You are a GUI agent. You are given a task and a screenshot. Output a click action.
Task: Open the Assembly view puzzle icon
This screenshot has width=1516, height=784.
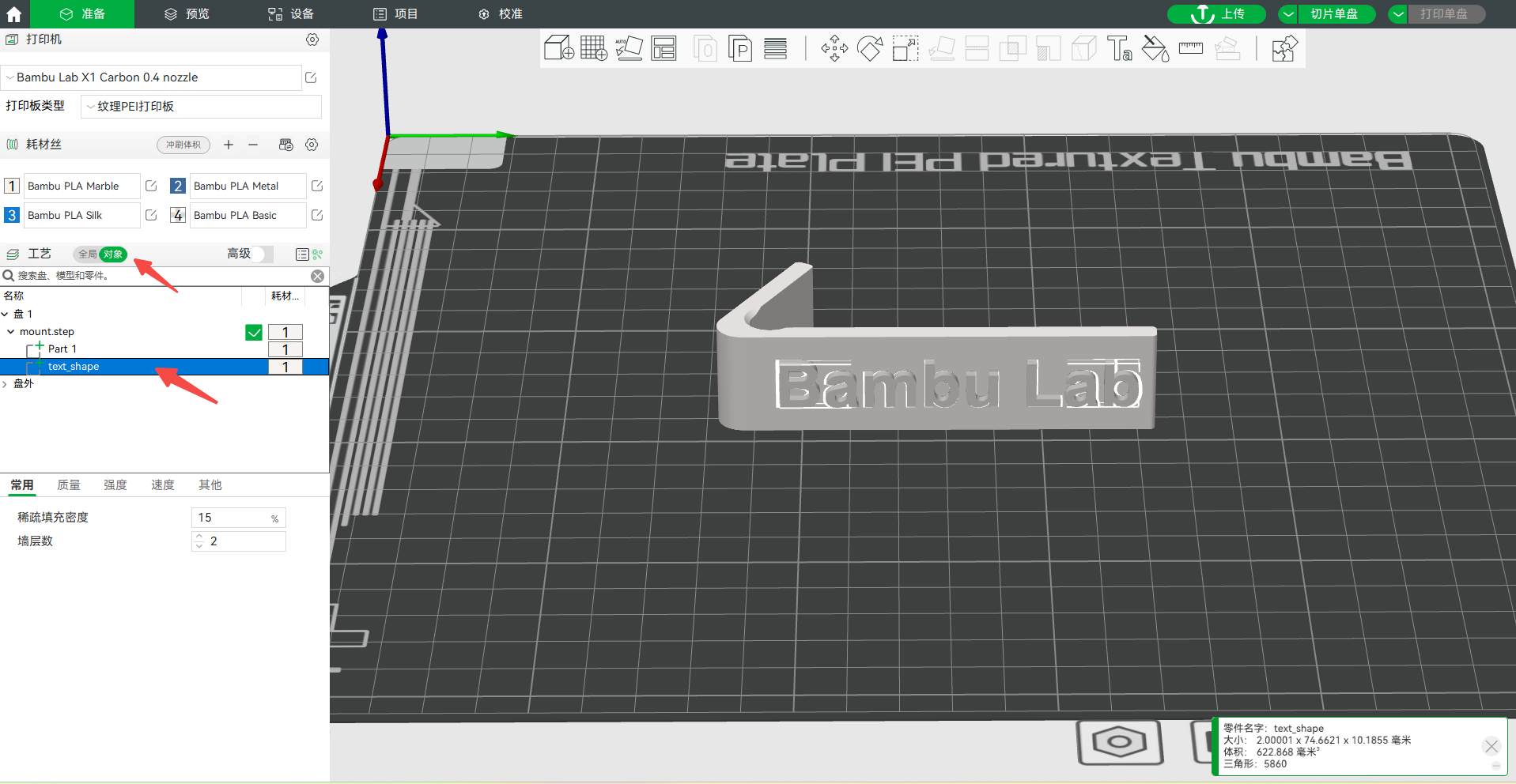pos(1284,48)
